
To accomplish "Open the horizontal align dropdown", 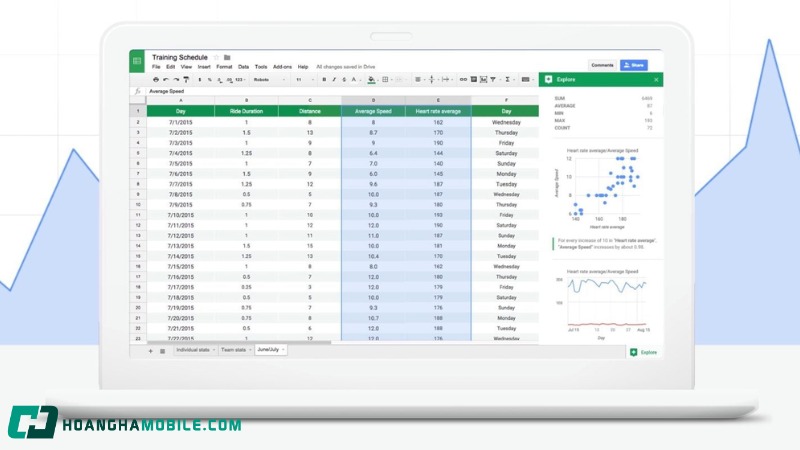I will click(418, 80).
